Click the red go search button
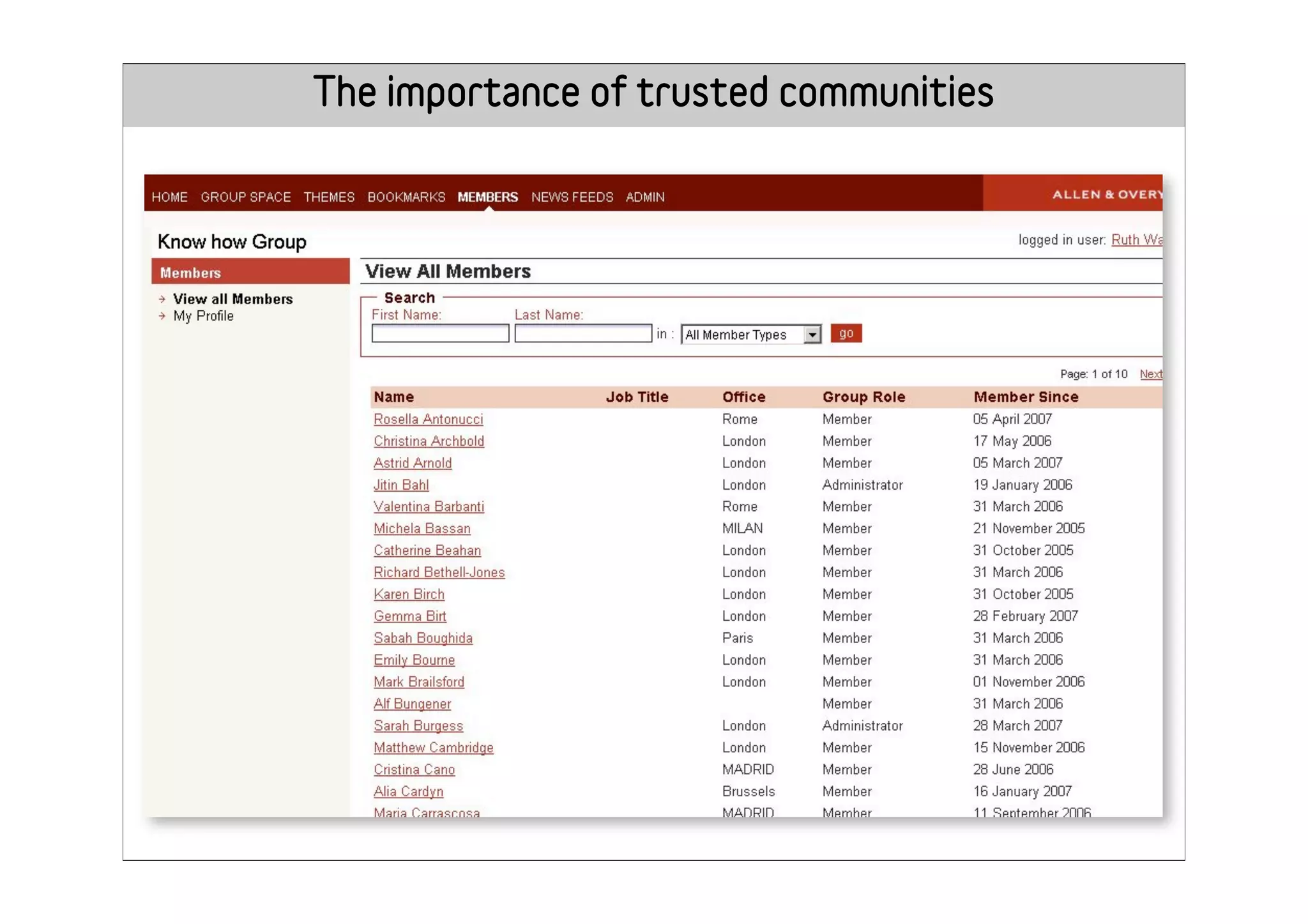This screenshot has height=924, width=1308. click(846, 333)
